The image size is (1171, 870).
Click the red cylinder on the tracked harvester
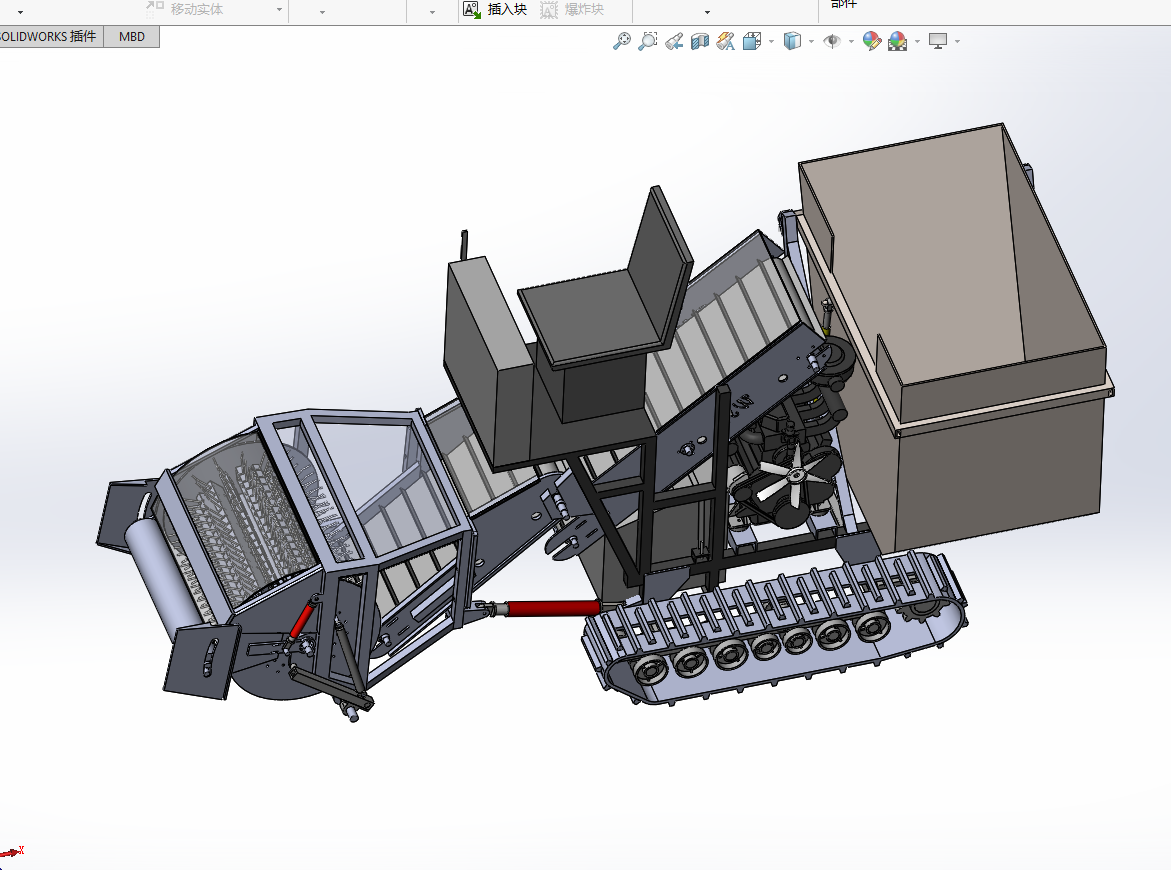(x=553, y=608)
